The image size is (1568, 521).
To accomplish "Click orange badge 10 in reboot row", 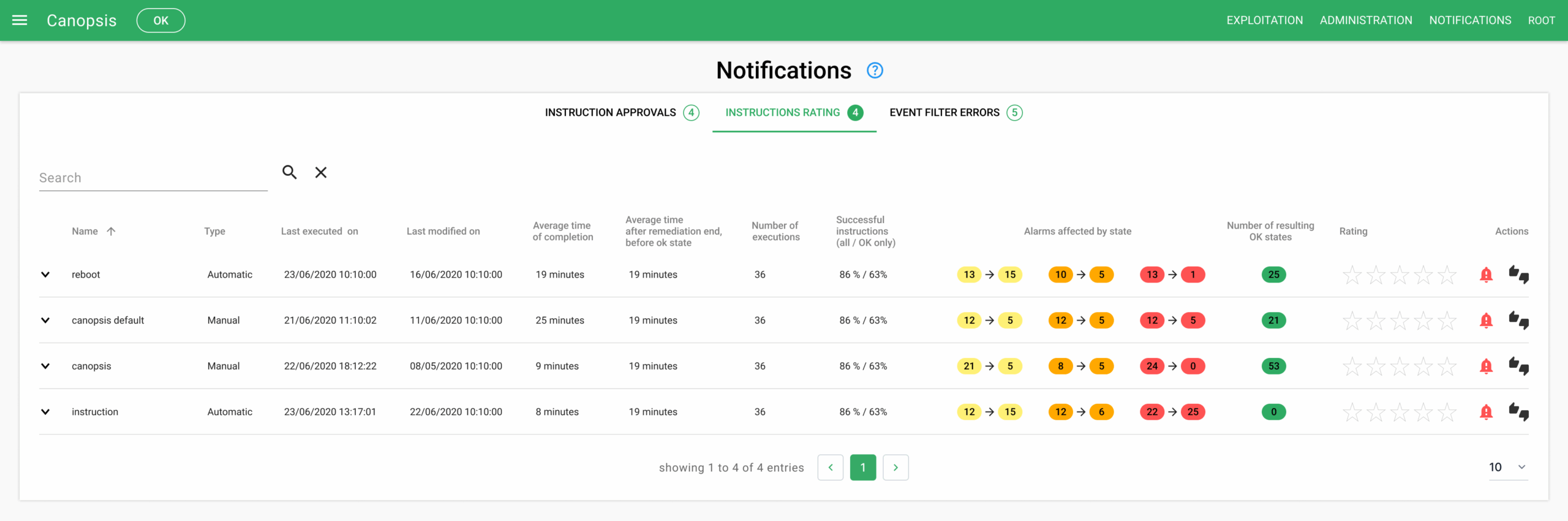I will point(1061,275).
